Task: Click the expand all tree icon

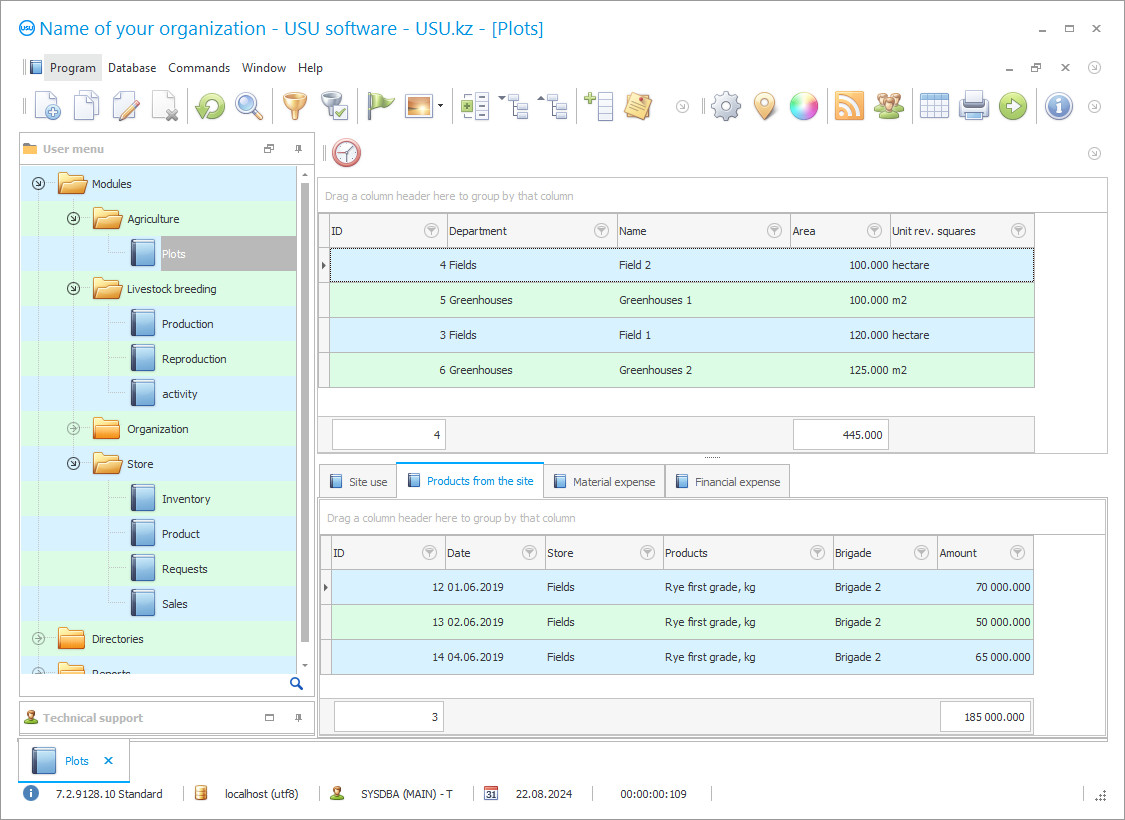Action: click(x=514, y=106)
